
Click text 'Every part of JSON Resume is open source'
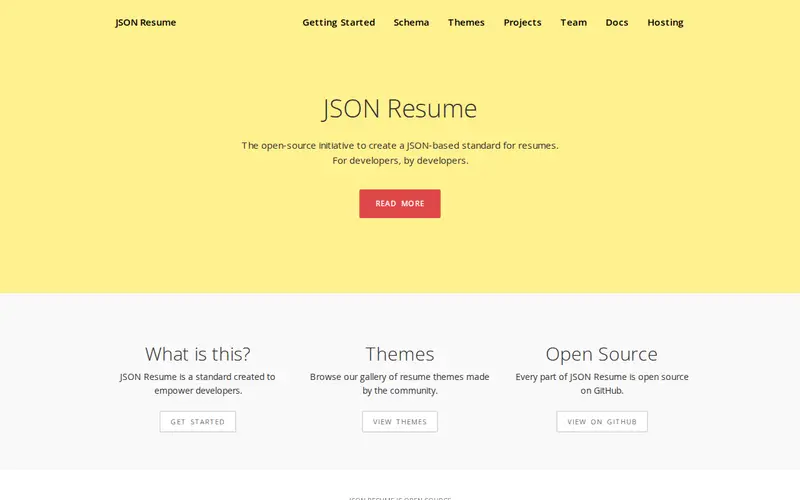click(x=602, y=377)
